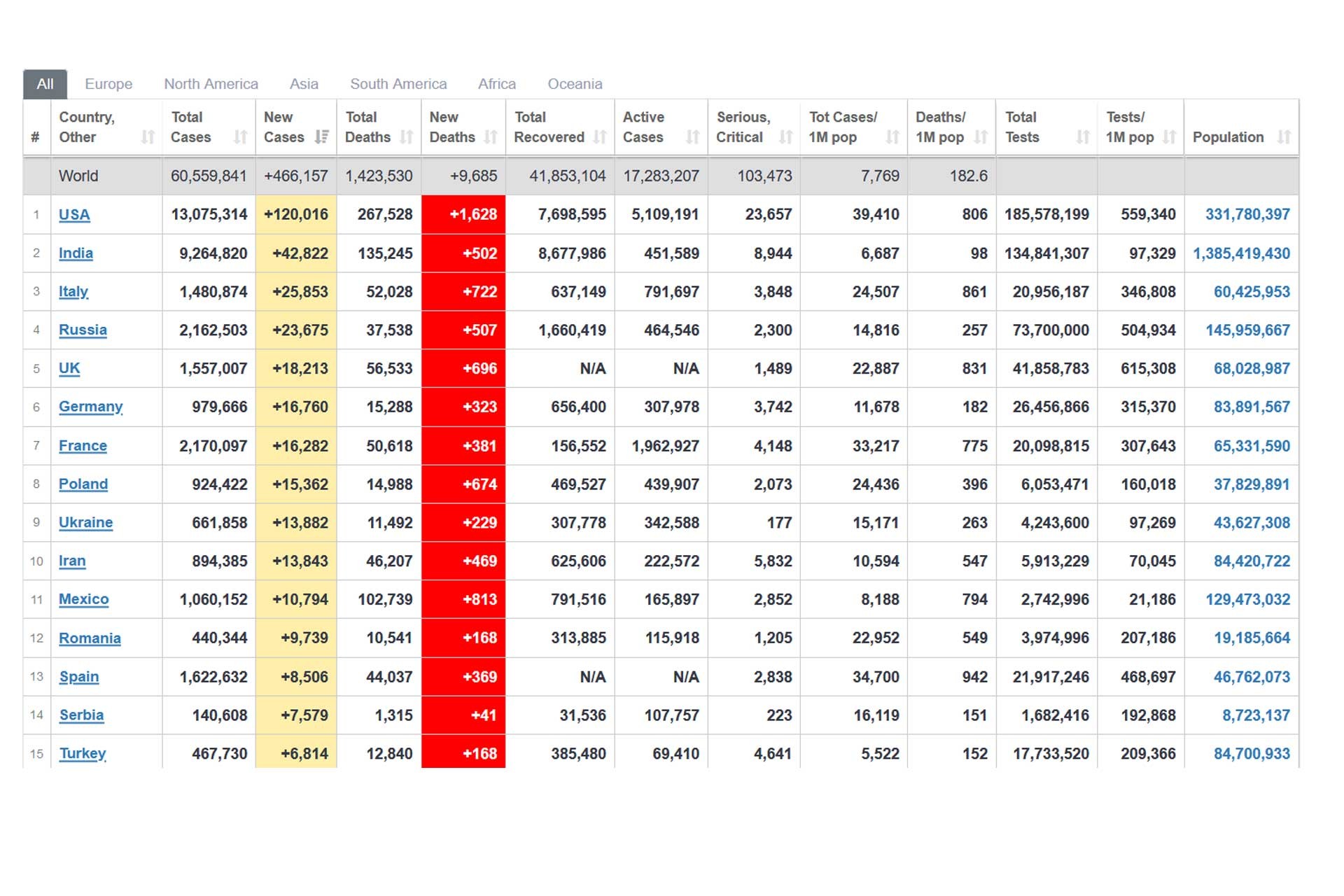Sort by Population column arrows
1344x896 pixels.
[1284, 137]
